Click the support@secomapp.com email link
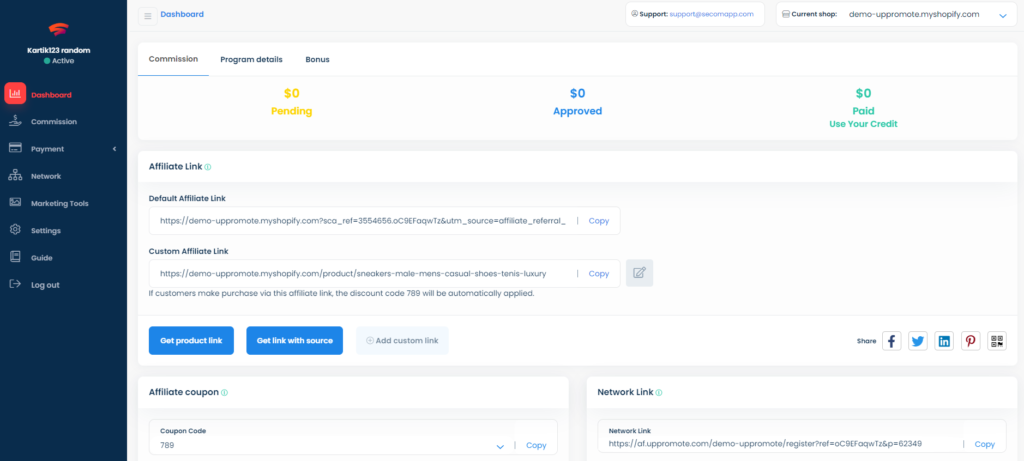 (712, 14)
